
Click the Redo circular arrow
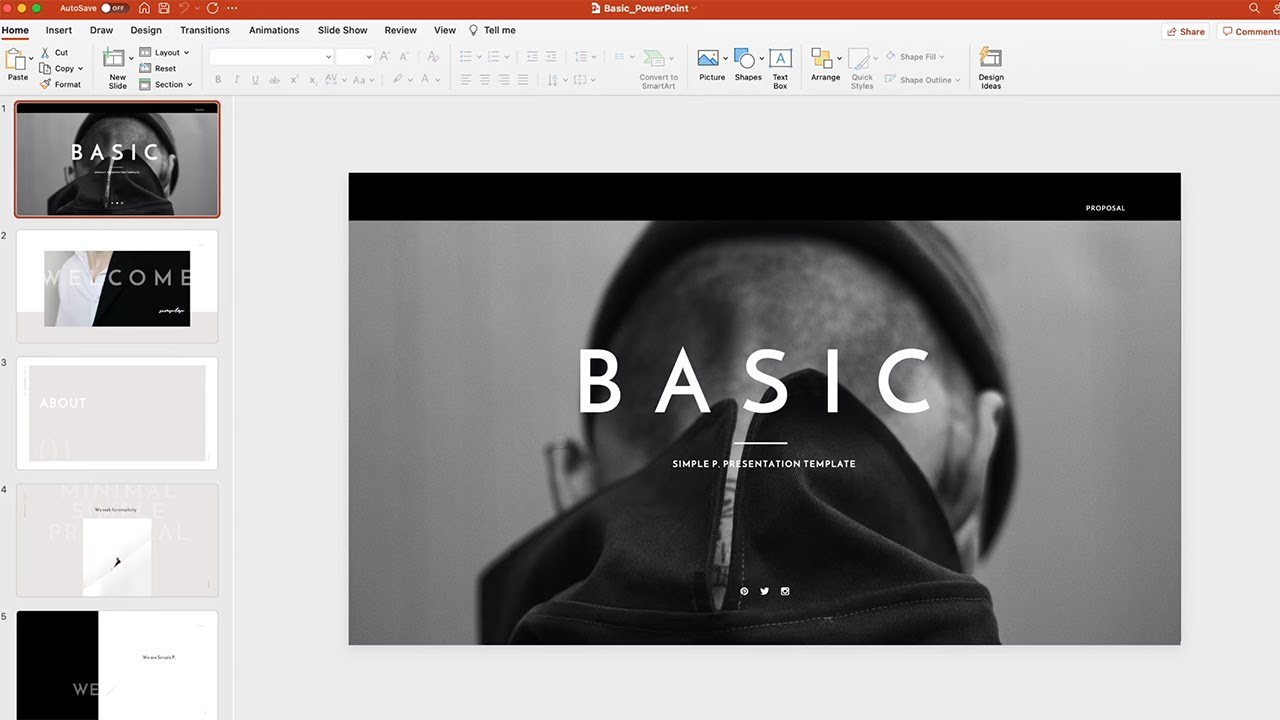coord(212,8)
